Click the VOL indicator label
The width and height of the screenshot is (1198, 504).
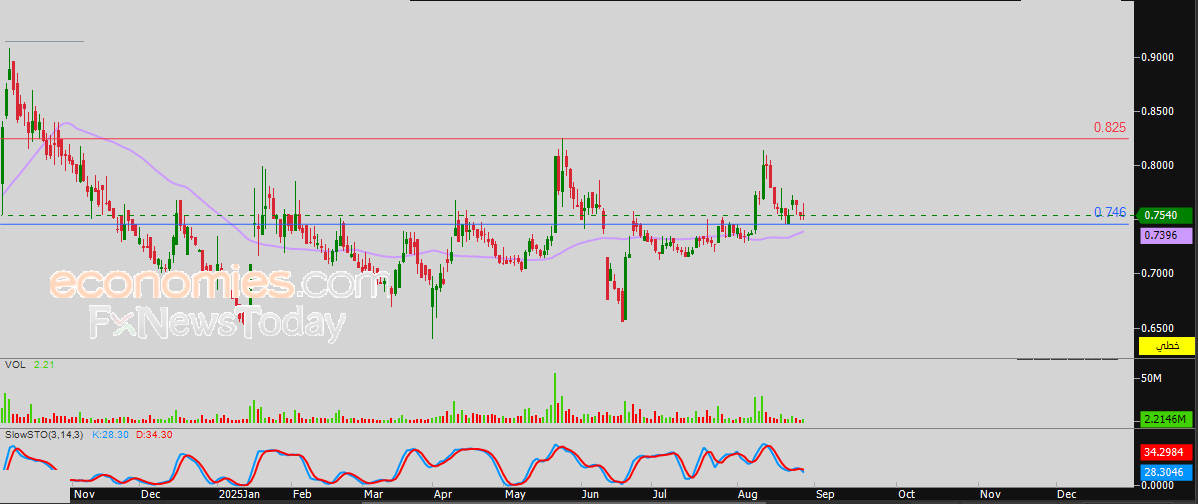pos(15,366)
